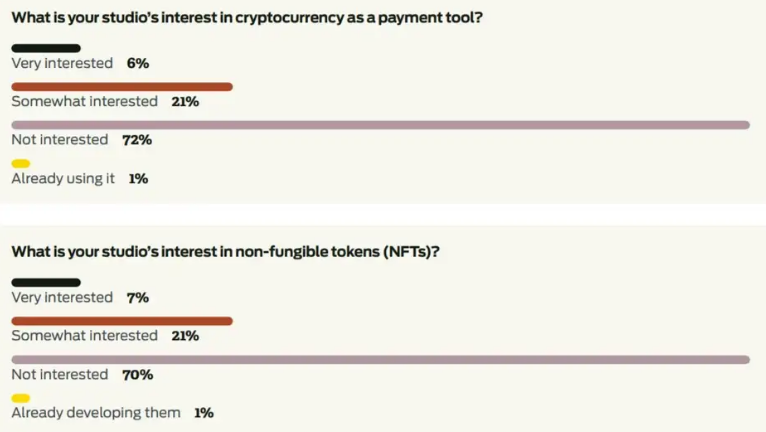Click the NFTs question heading

coord(226,252)
